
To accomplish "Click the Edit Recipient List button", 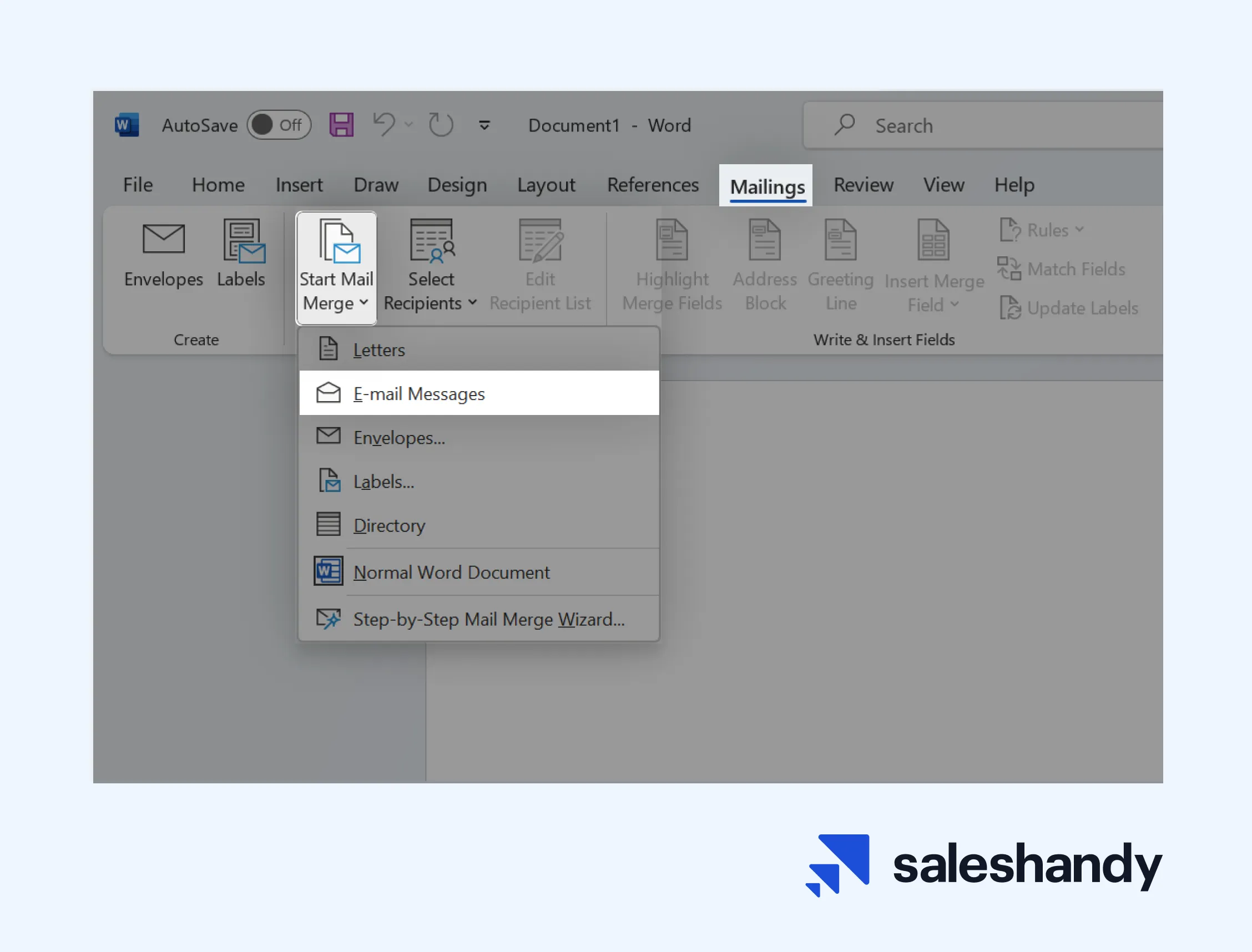I will pos(539,266).
